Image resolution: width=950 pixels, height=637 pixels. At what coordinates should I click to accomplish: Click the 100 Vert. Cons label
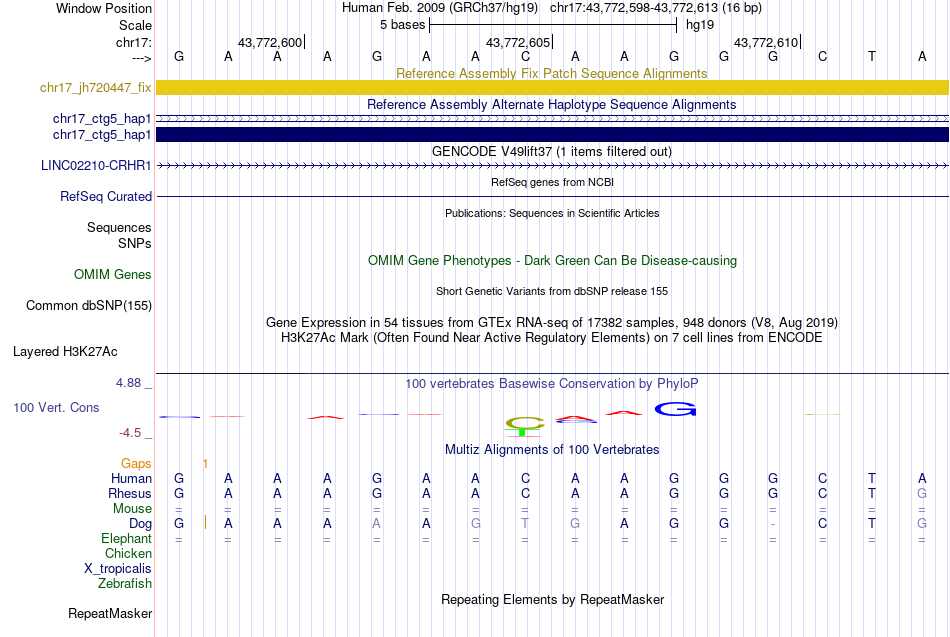coord(56,407)
